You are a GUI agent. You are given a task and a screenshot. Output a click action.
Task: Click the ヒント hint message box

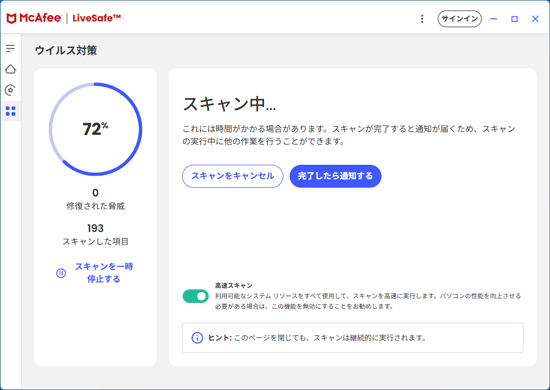[x=353, y=338]
